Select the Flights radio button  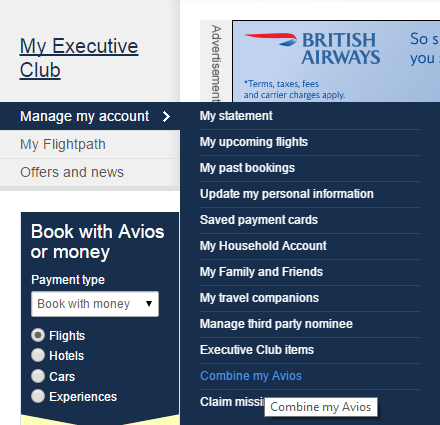tap(38, 335)
